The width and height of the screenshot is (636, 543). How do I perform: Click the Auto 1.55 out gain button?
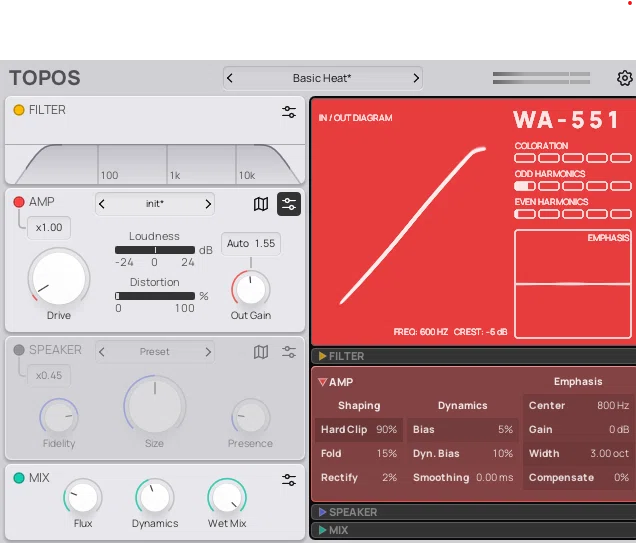pos(251,244)
